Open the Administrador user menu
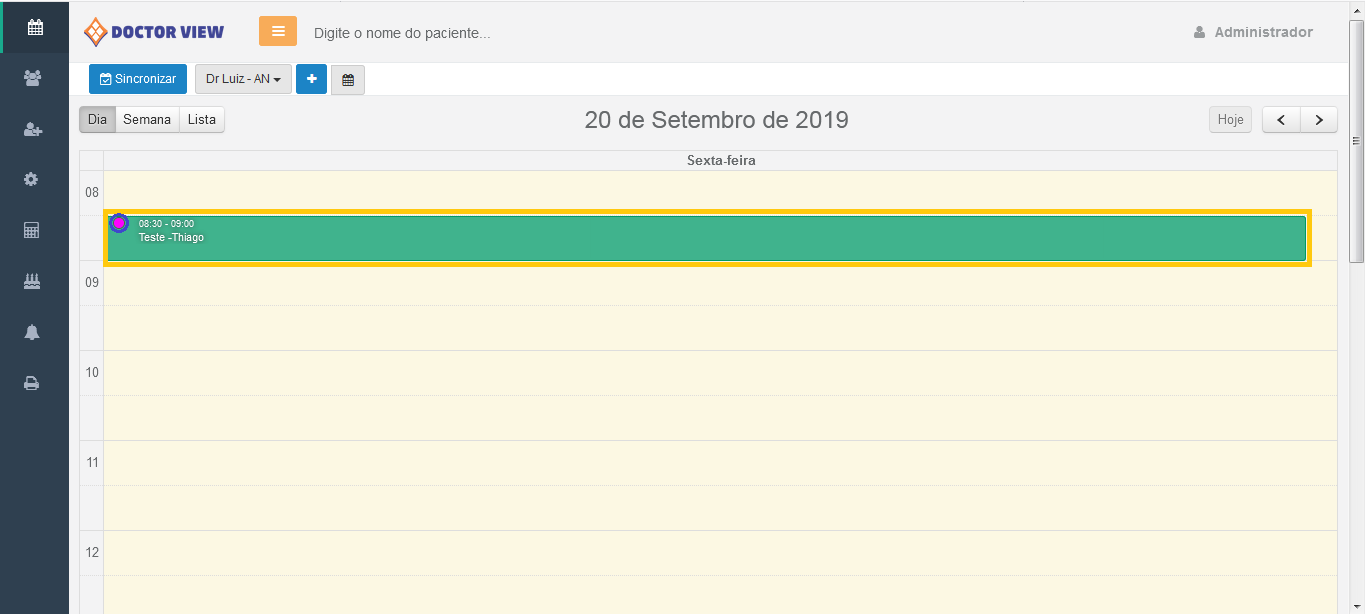 1253,32
